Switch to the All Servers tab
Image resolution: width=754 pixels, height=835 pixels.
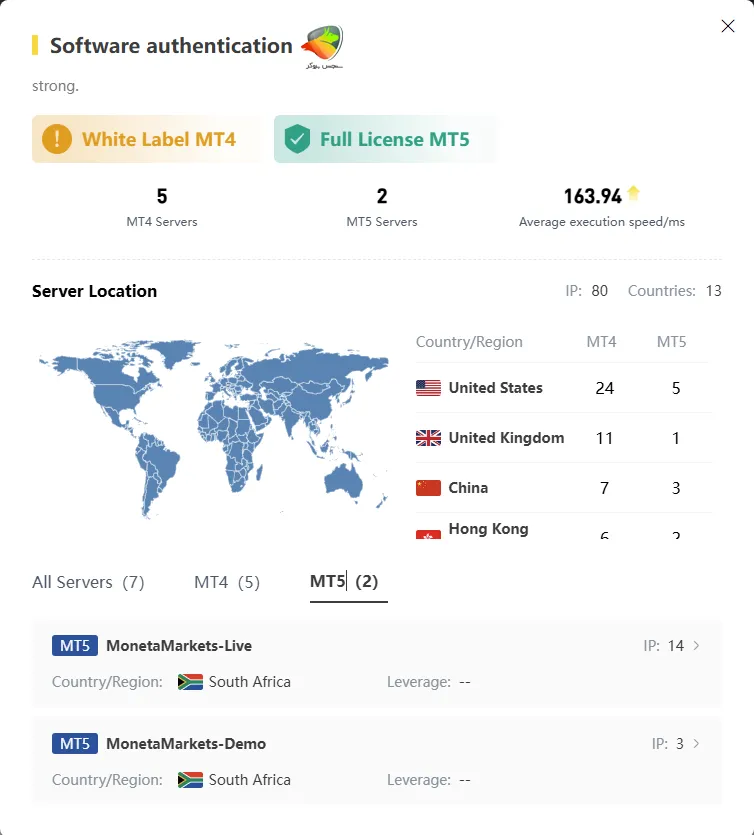(88, 582)
